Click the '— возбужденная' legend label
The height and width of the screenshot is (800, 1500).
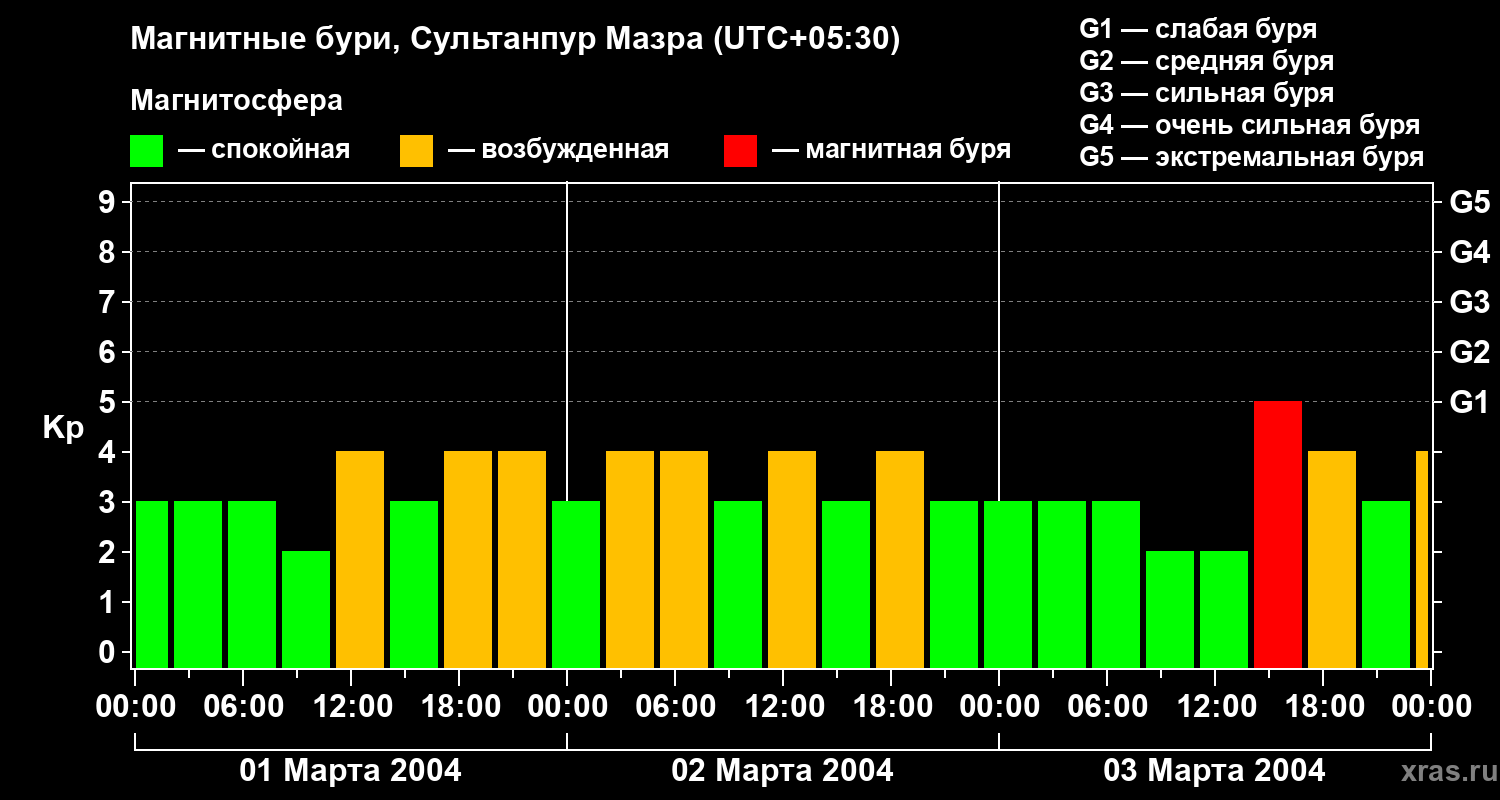pos(558,150)
